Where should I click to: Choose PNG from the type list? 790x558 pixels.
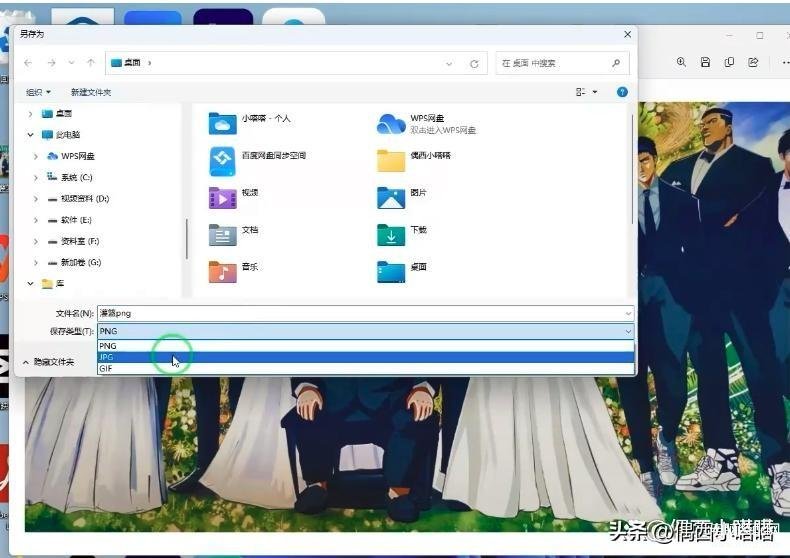(x=365, y=346)
